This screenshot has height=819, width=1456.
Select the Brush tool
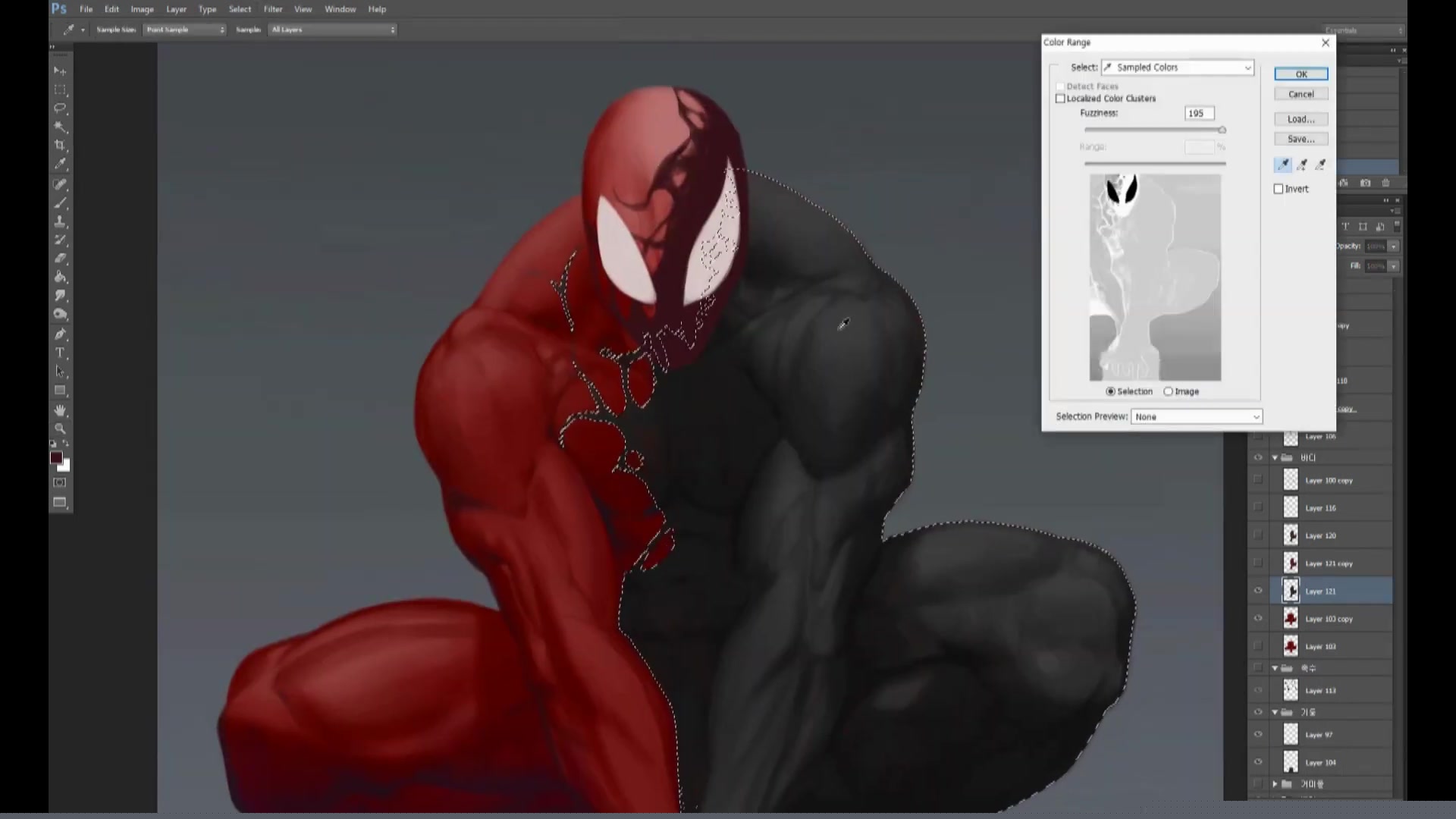[60, 203]
